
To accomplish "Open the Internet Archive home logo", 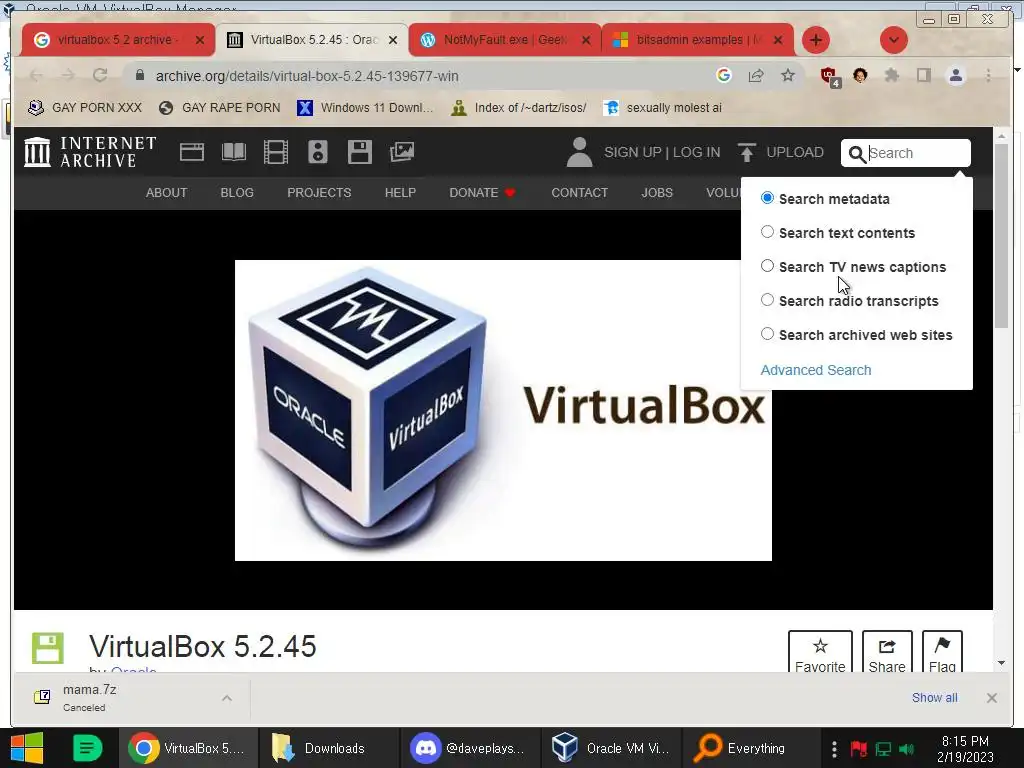I will coord(90,152).
